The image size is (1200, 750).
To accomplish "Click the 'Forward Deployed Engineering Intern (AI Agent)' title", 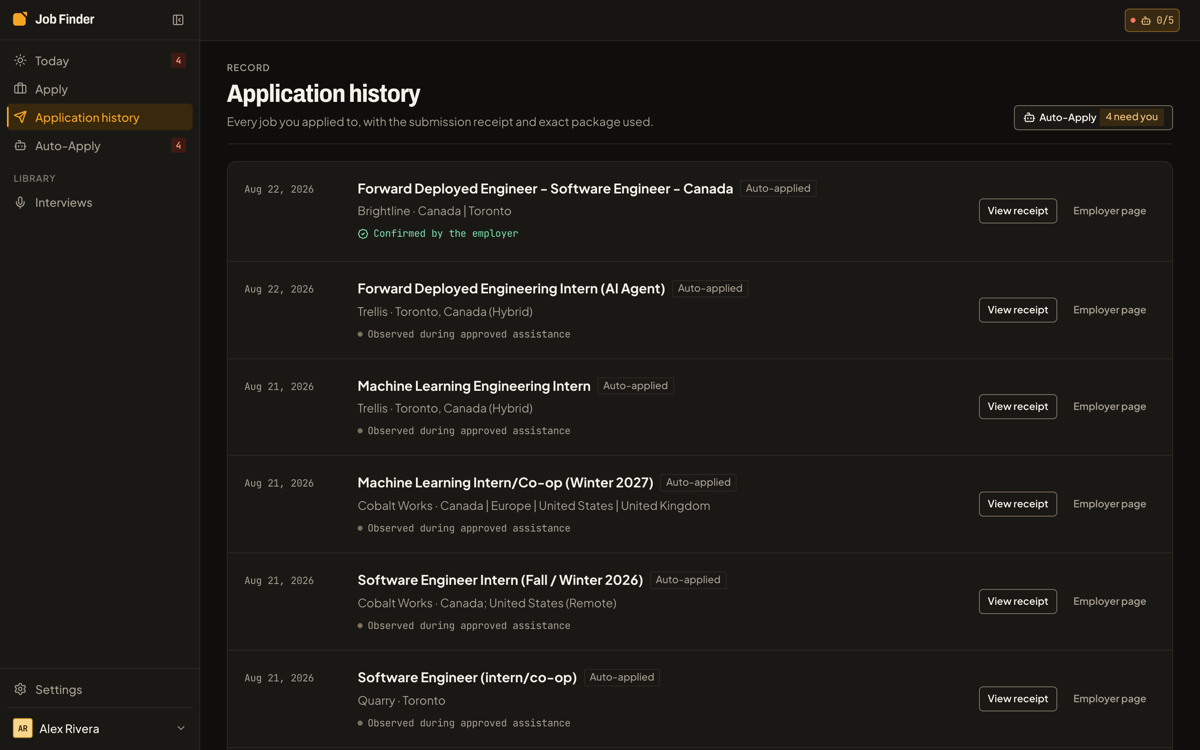I will click(x=511, y=288).
